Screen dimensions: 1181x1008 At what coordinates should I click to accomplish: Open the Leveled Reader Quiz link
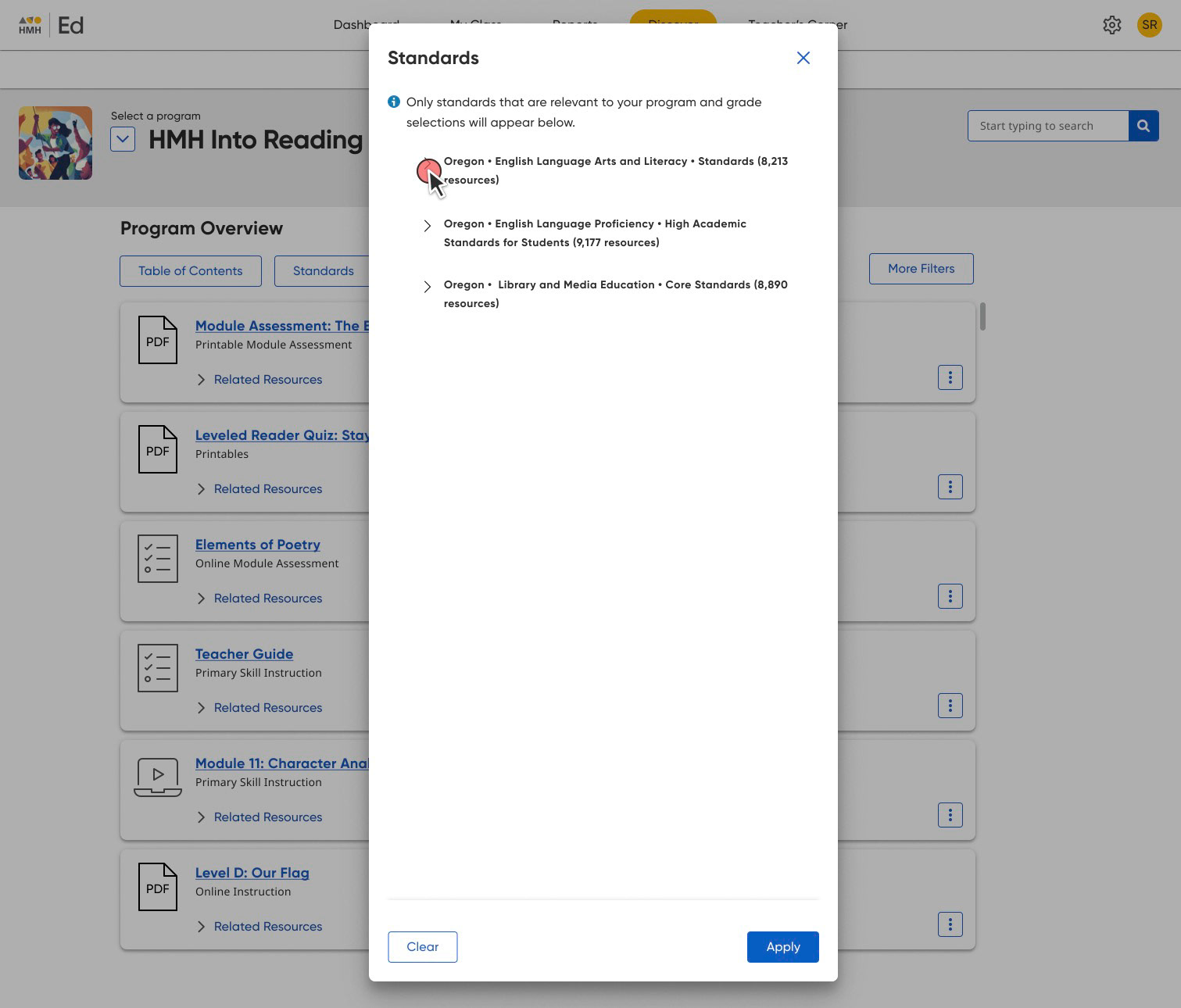tap(282, 435)
